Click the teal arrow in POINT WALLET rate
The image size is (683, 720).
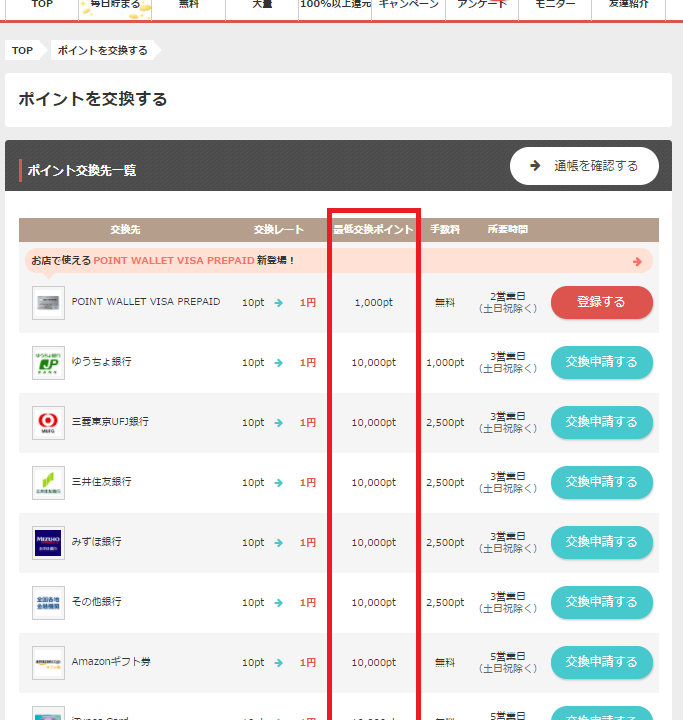coord(279,303)
